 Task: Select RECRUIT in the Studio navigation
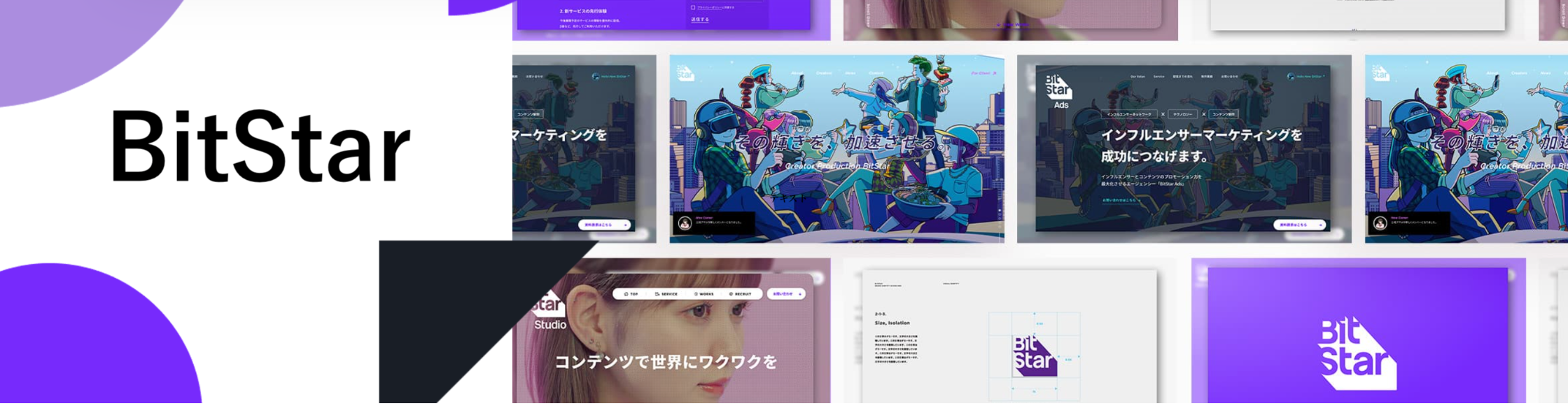pos(740,294)
